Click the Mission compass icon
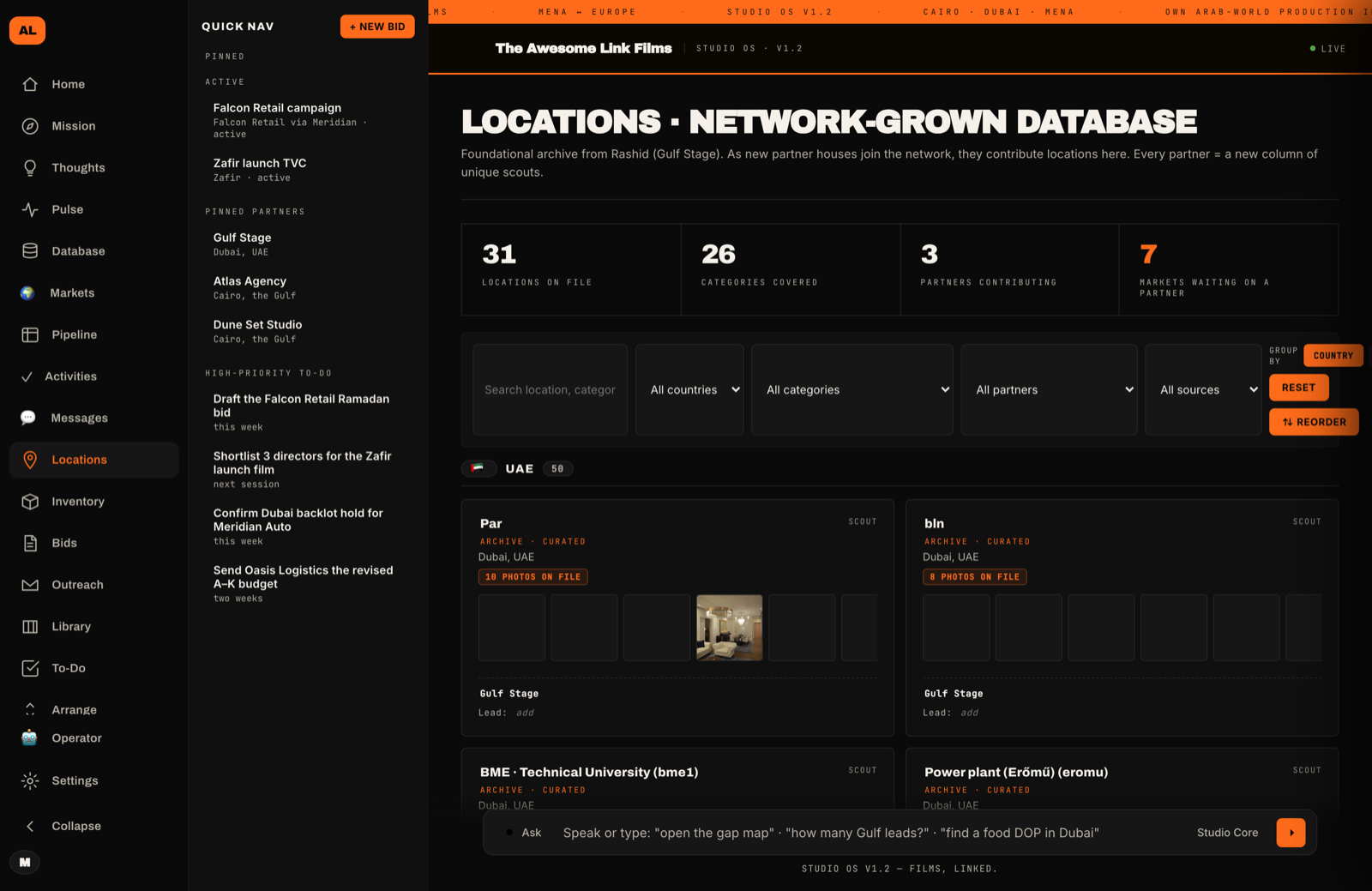1372x891 pixels. pos(30,126)
